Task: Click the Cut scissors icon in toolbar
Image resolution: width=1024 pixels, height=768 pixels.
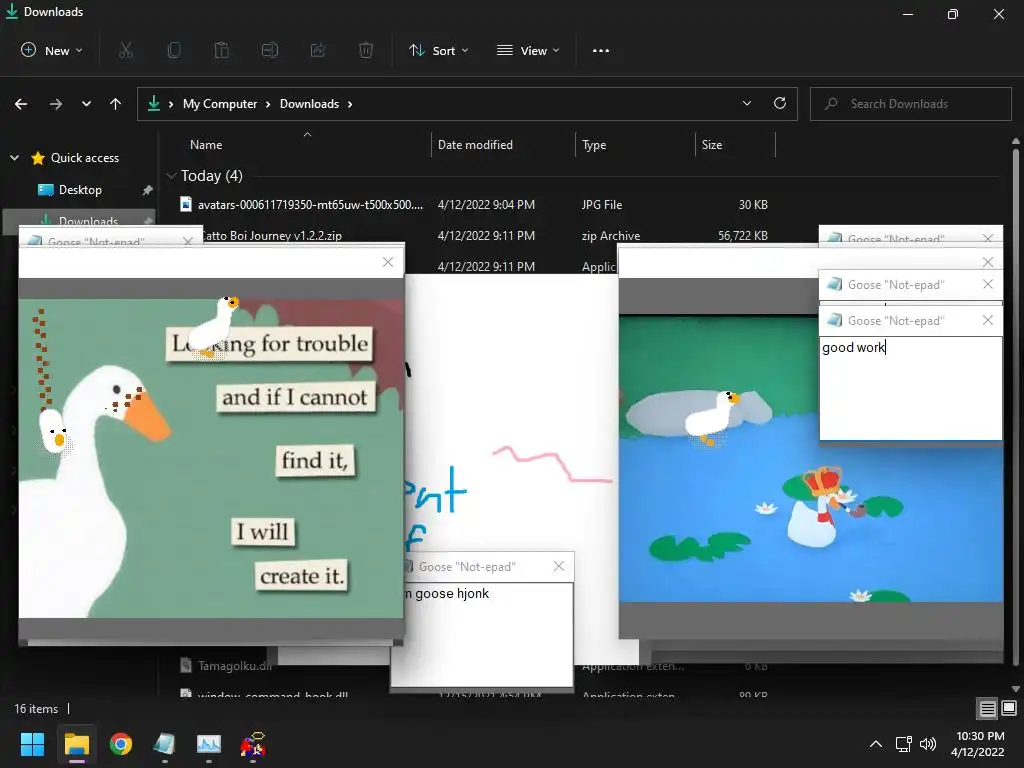Action: 126,50
